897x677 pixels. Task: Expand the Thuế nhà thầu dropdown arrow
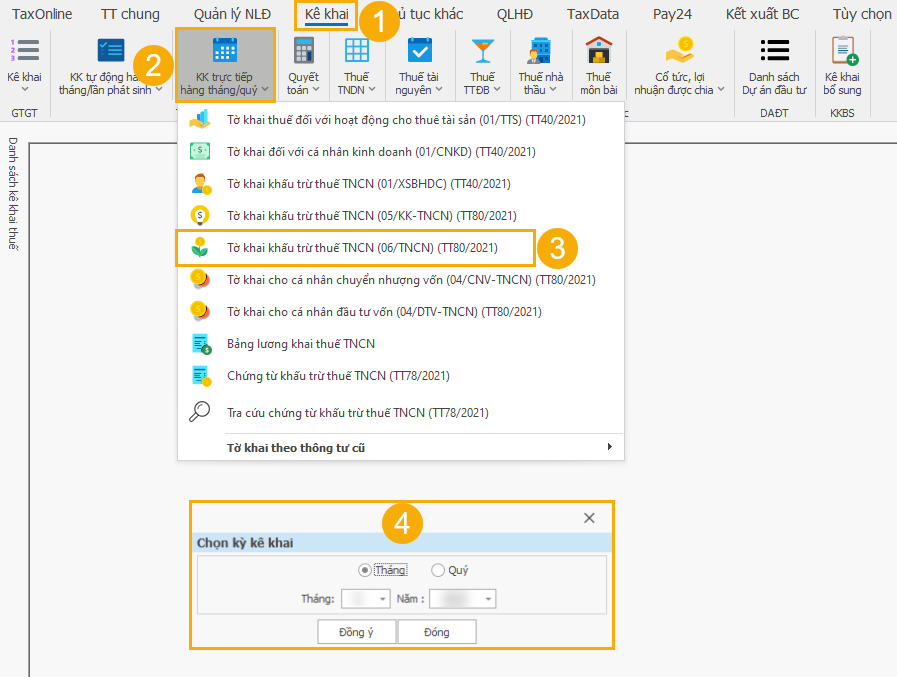[x=553, y=90]
